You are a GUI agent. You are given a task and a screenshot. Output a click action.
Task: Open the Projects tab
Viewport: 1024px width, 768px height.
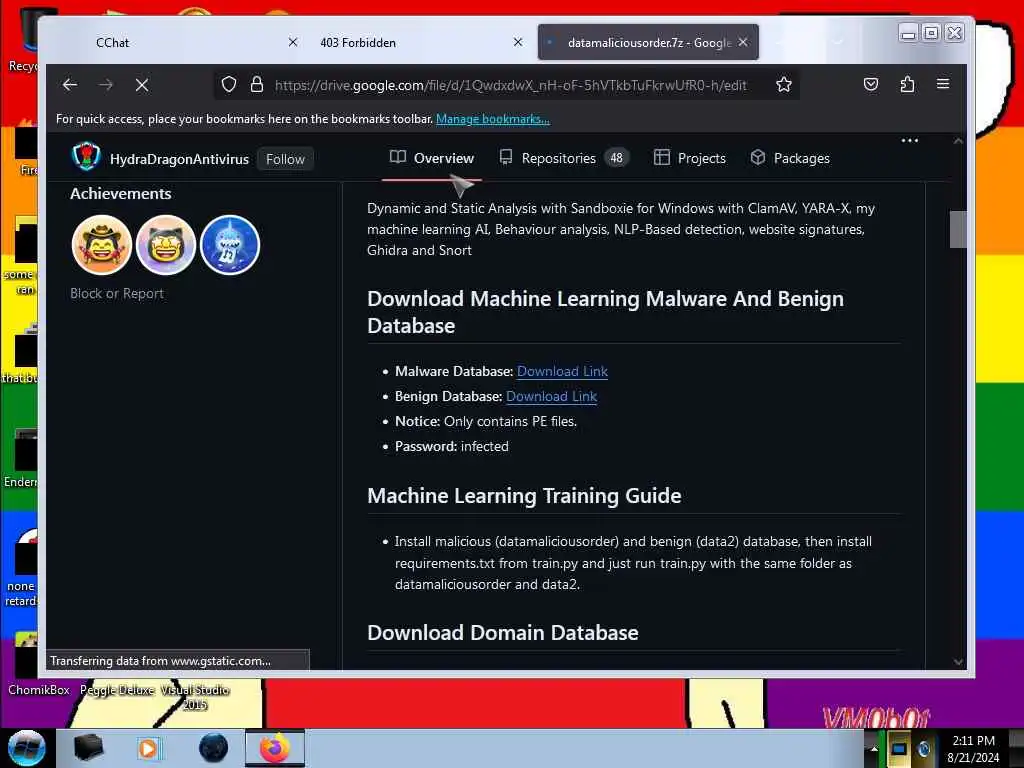pos(690,158)
